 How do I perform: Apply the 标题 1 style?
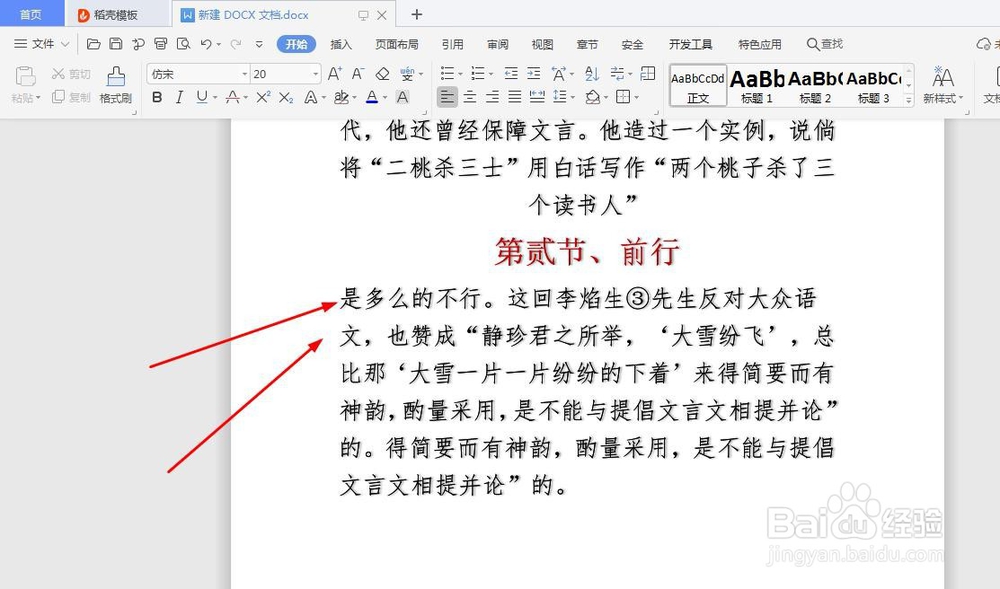click(756, 85)
